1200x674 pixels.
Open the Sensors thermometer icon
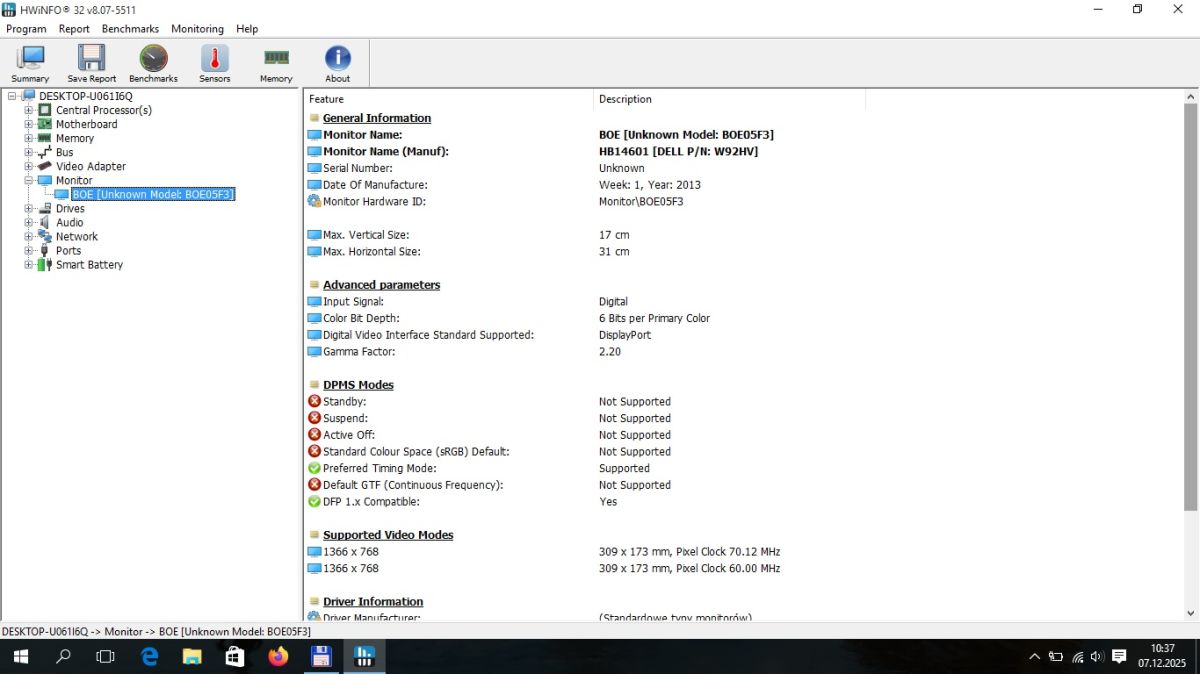pos(214,64)
